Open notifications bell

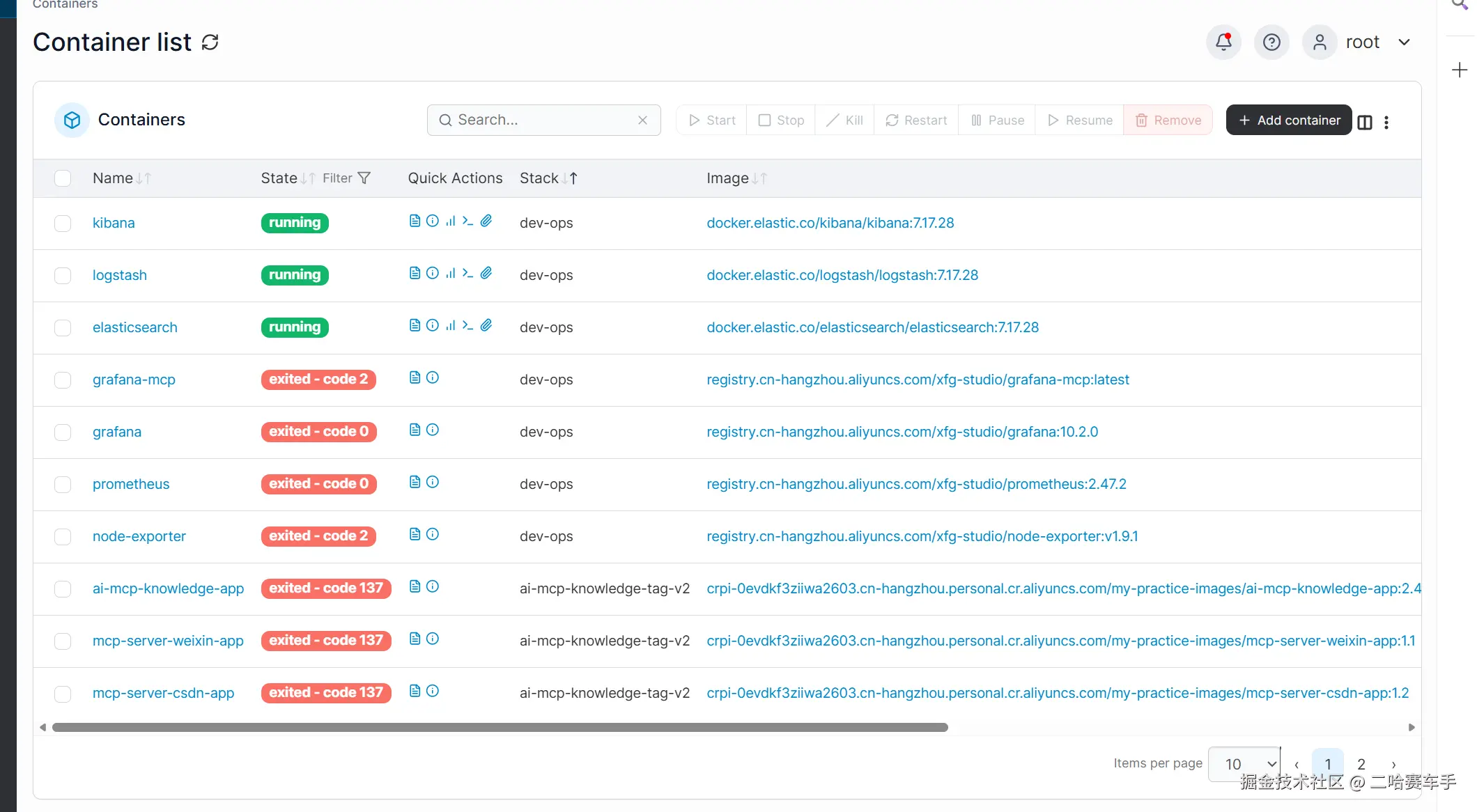click(x=1223, y=42)
